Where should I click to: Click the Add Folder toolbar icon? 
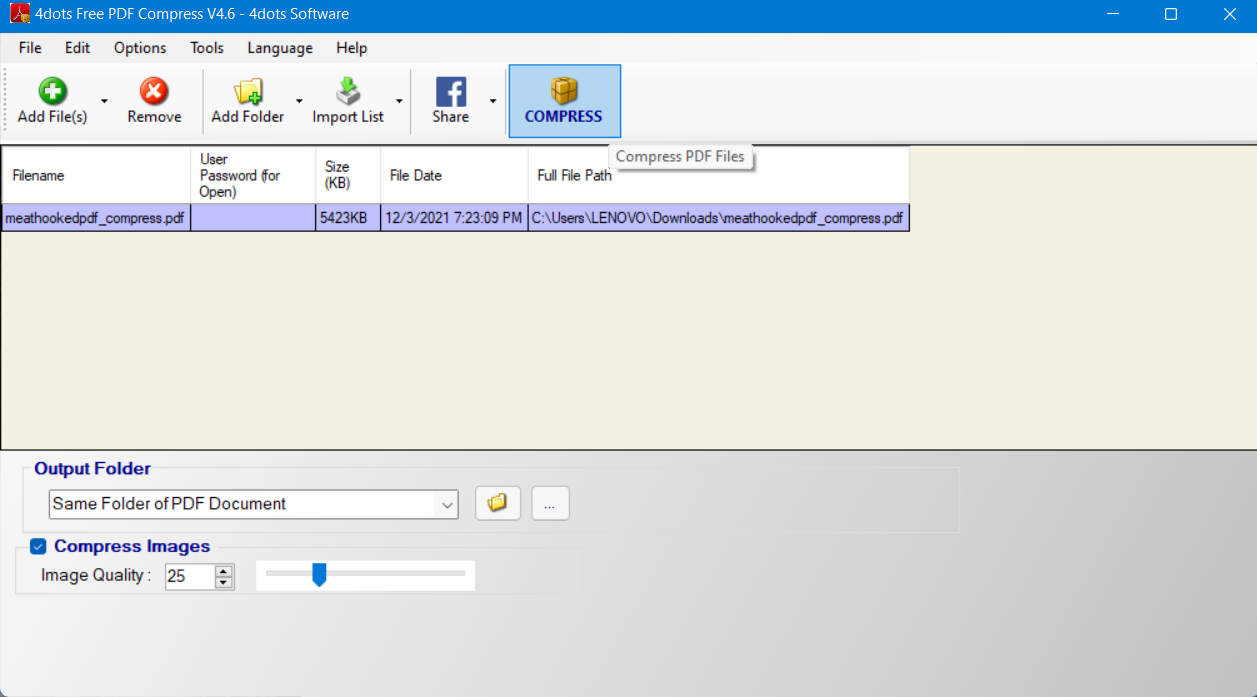(x=248, y=92)
